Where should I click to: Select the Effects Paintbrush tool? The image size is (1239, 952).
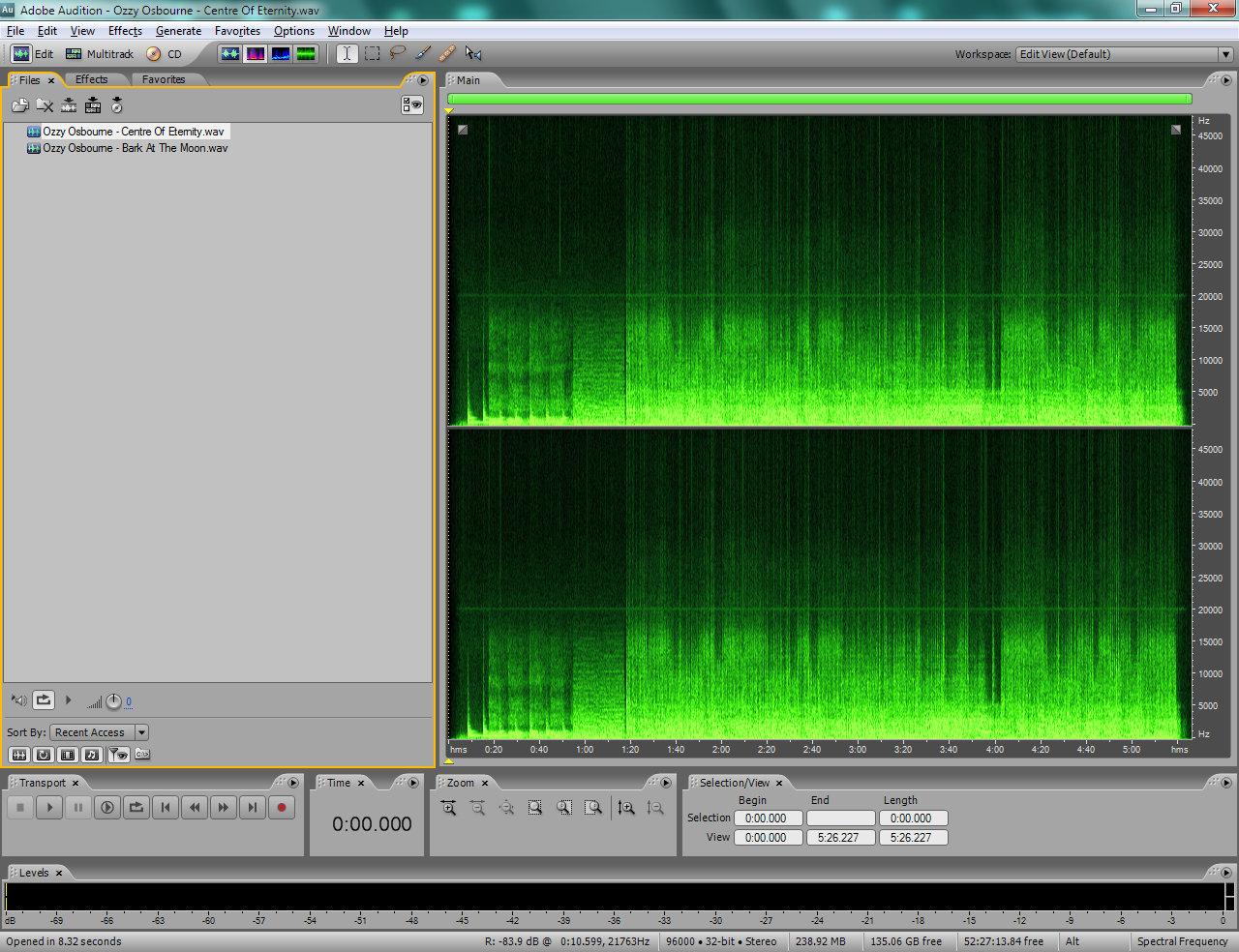[422, 54]
